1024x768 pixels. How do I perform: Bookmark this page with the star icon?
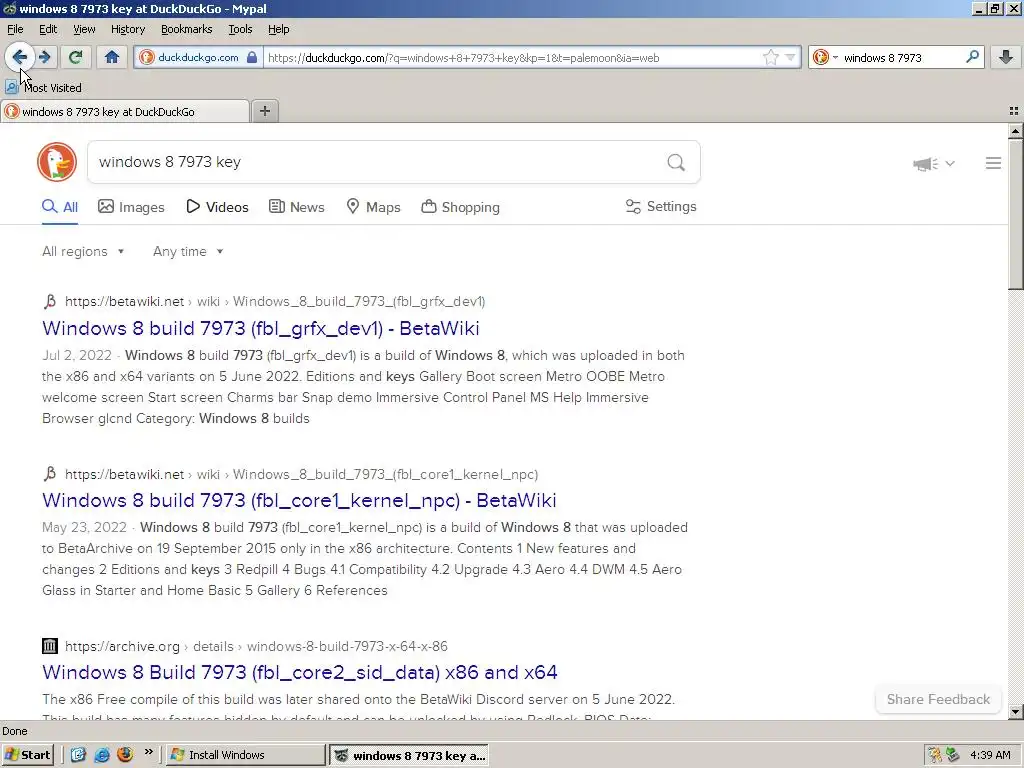pos(771,57)
